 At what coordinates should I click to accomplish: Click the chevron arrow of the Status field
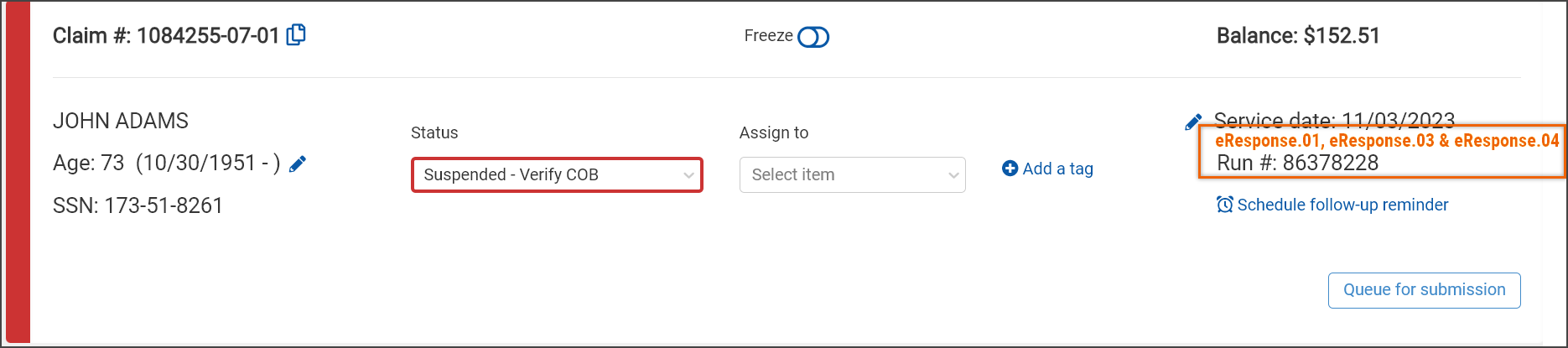[688, 175]
